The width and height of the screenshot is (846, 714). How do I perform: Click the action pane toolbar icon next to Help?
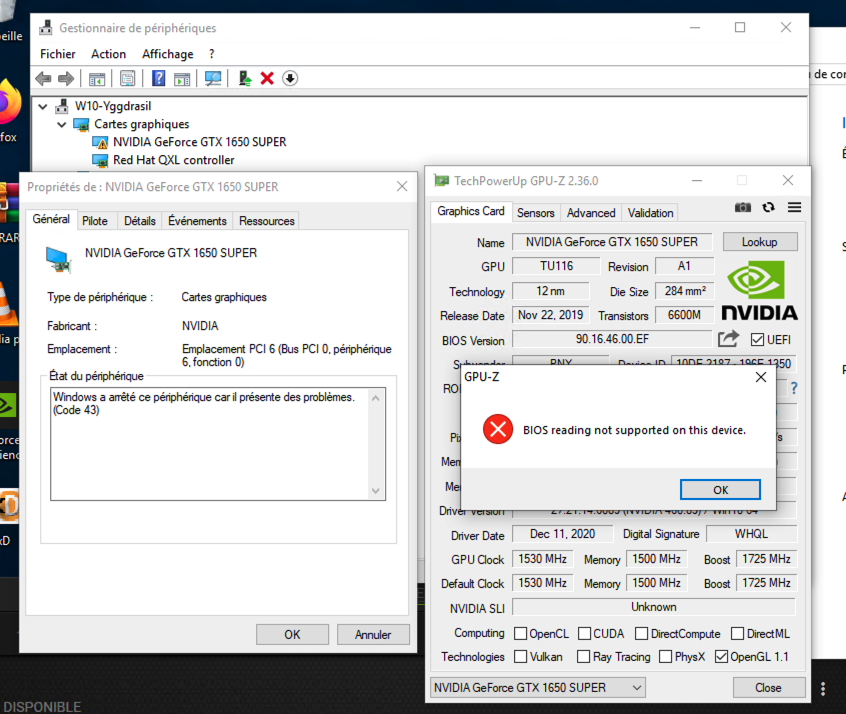(x=182, y=79)
